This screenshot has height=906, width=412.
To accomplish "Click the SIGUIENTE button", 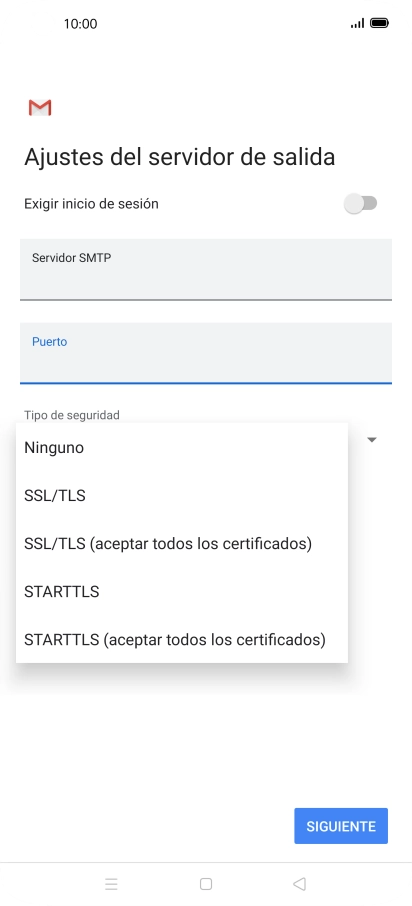I will point(341,826).
